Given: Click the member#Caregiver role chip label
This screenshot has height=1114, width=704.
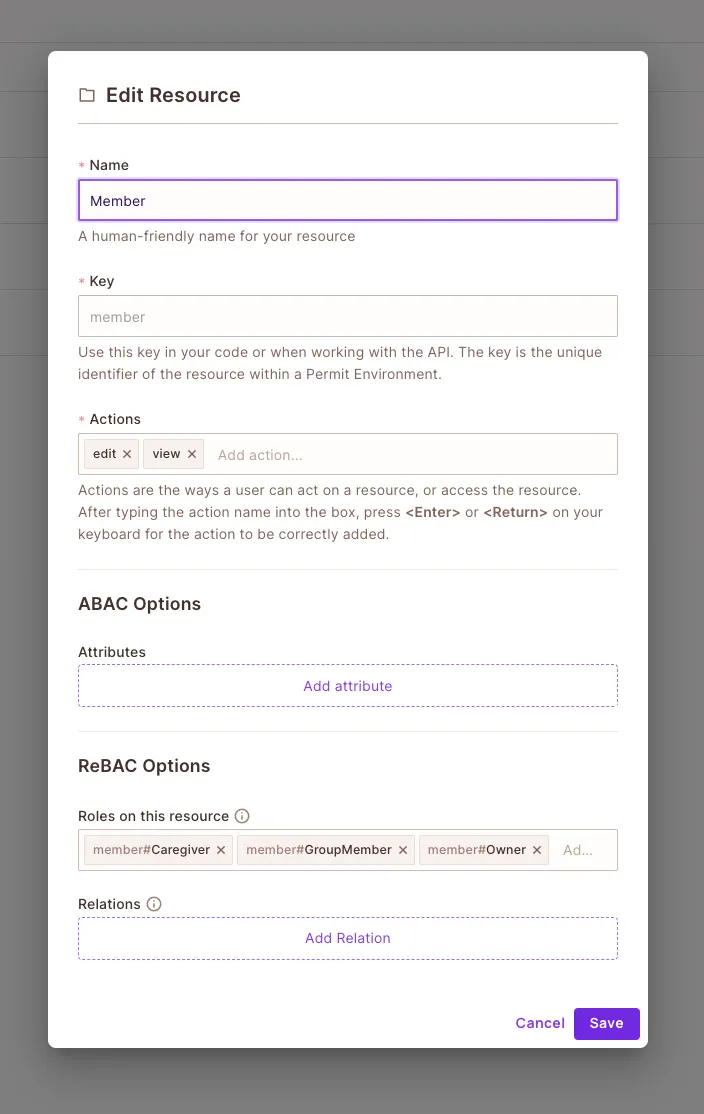Looking at the screenshot, I should coord(151,850).
